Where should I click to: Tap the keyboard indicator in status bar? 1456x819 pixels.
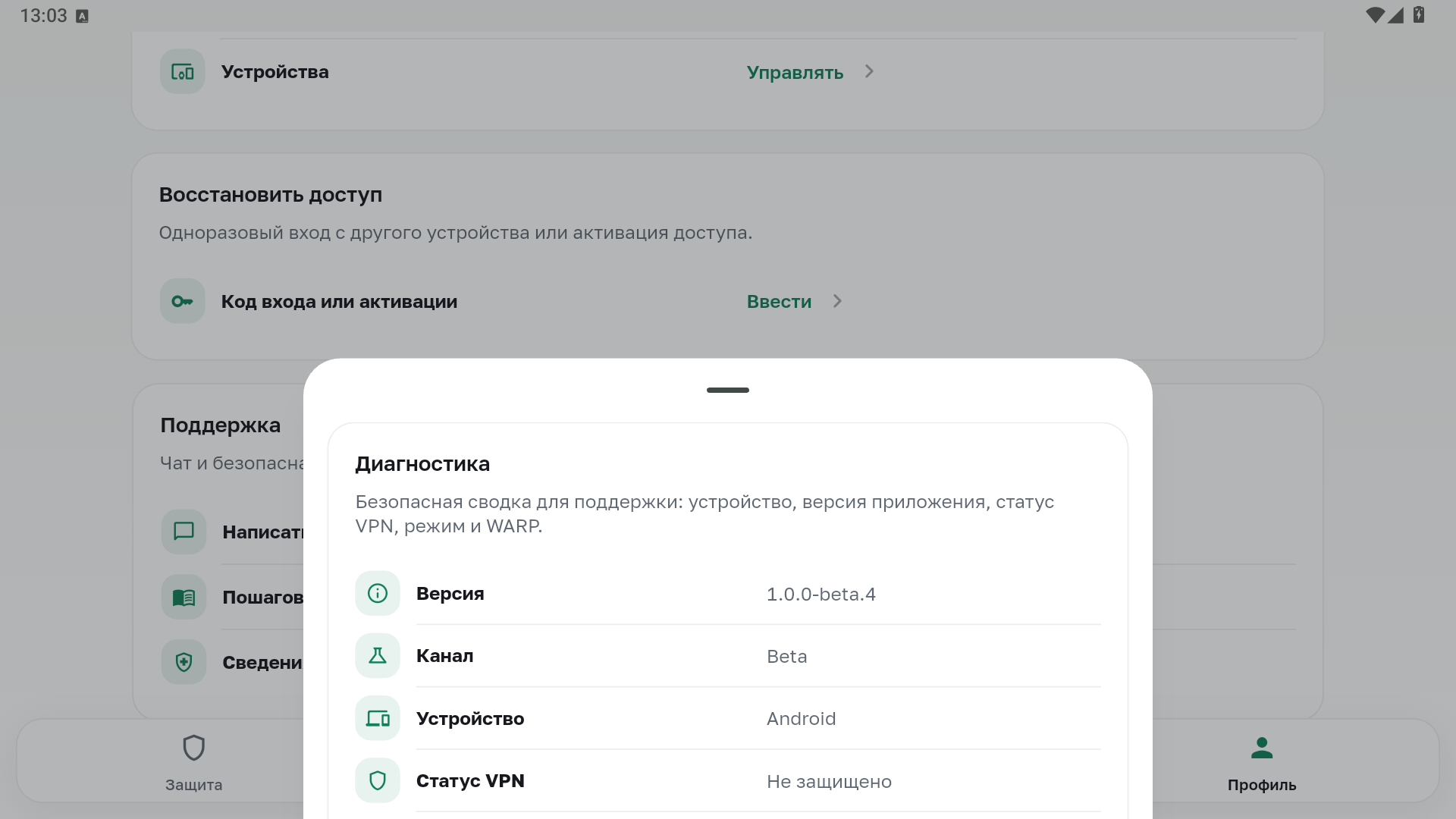(83, 16)
